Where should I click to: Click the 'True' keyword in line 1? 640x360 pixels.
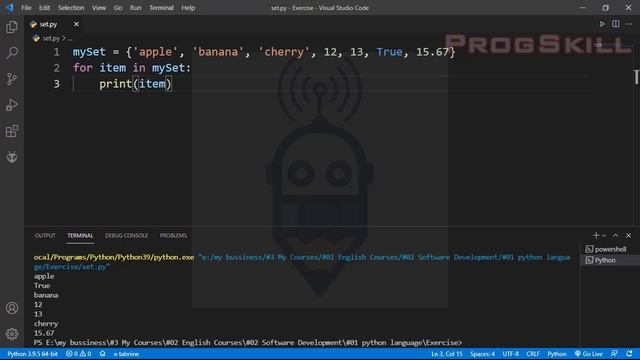pos(389,52)
